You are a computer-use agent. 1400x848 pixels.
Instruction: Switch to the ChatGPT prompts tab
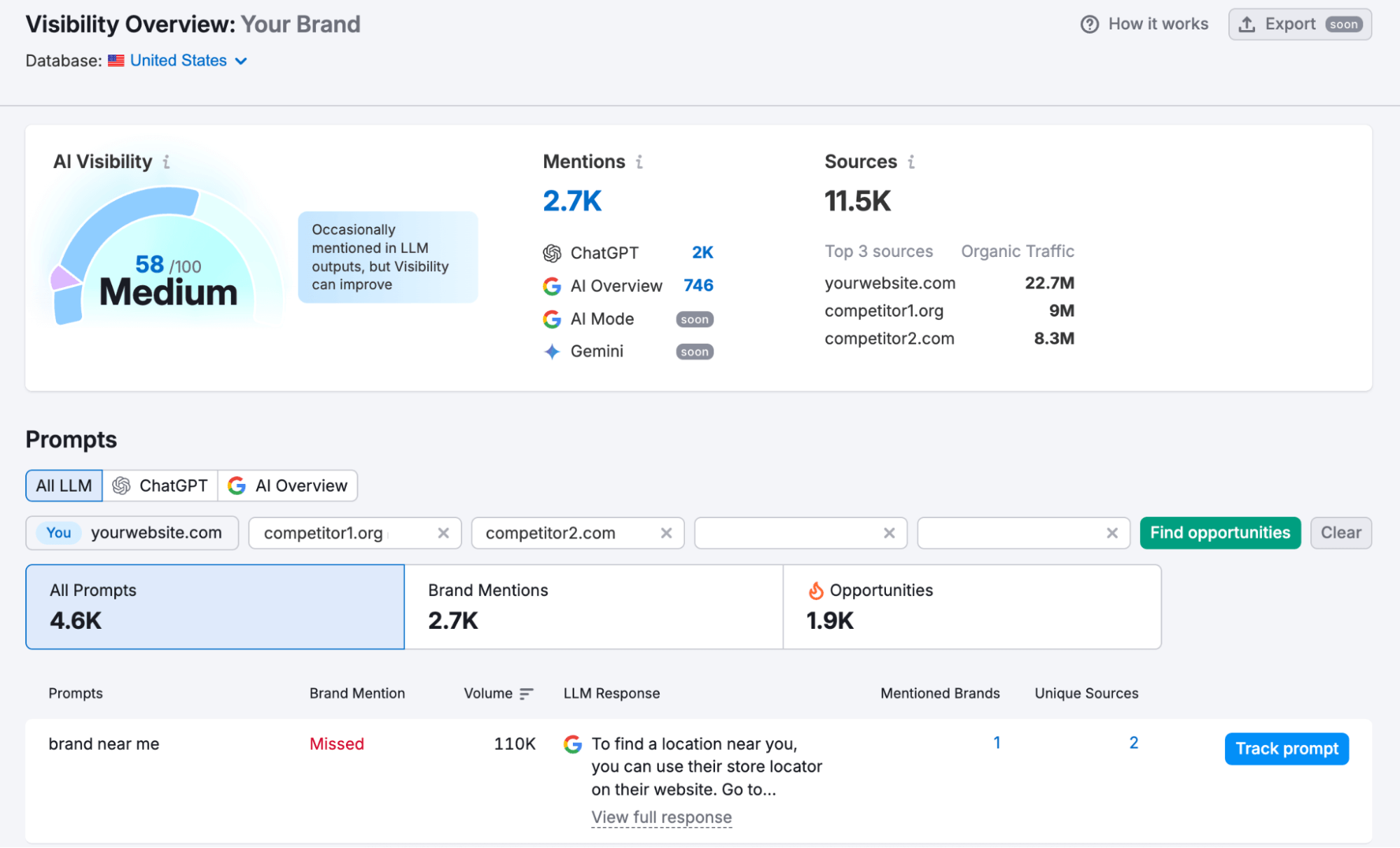160,485
